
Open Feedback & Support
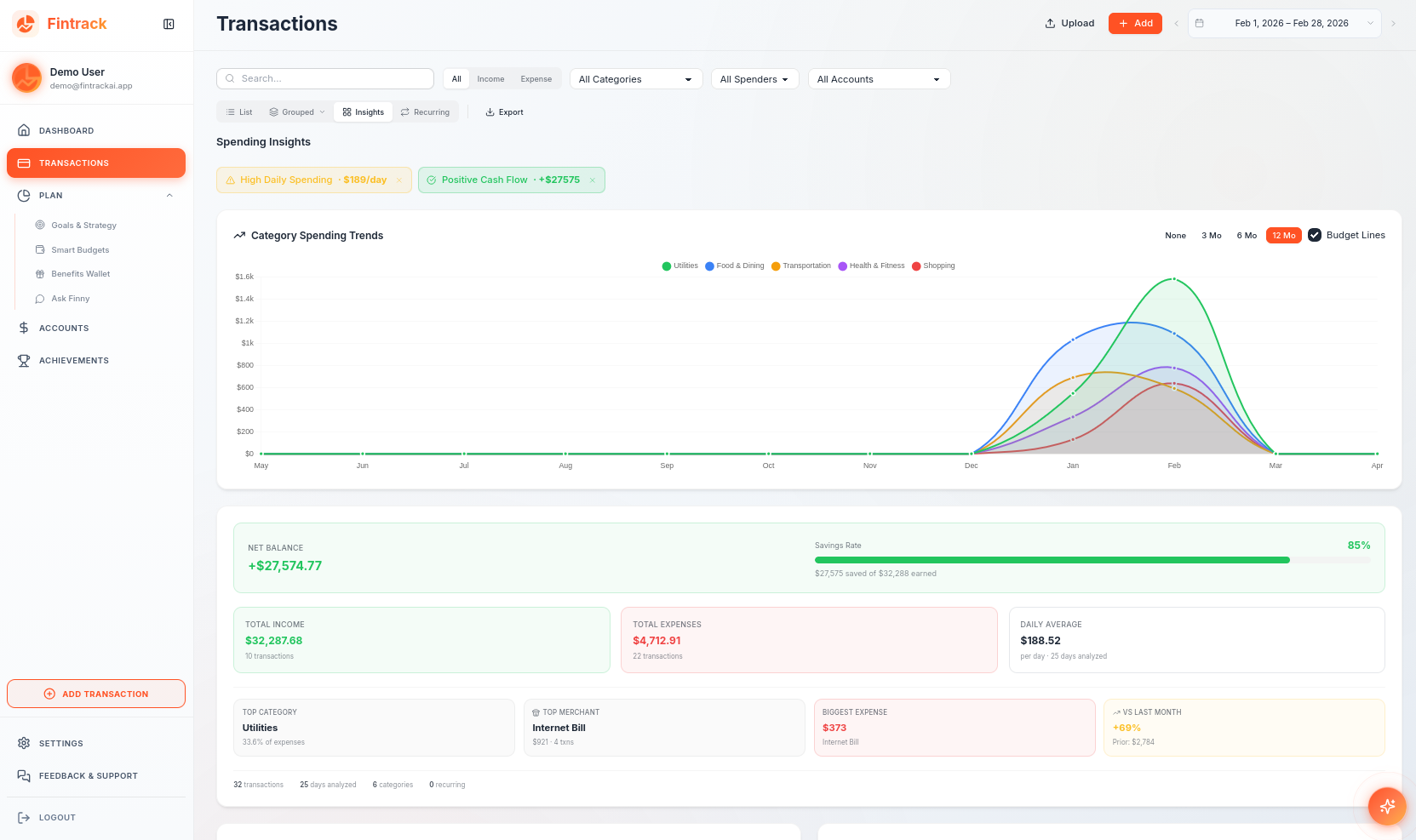coord(88,775)
